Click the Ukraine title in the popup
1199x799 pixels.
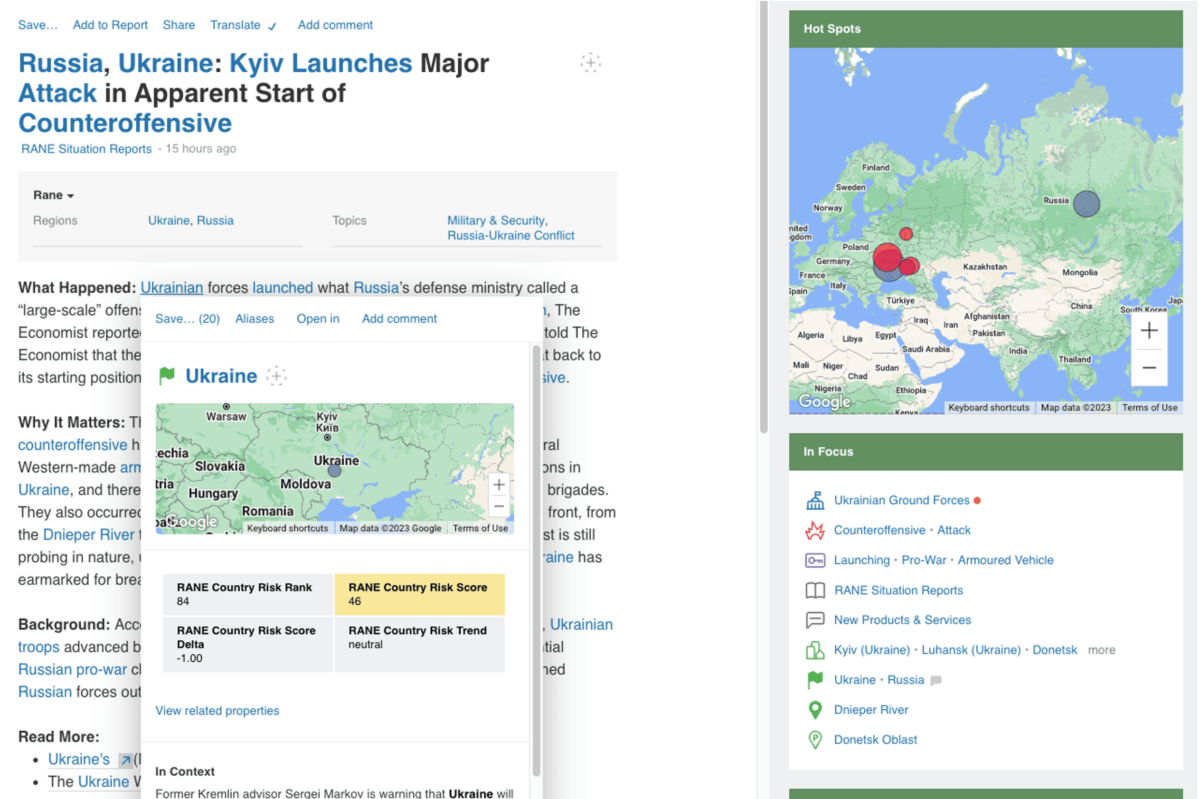(x=221, y=376)
